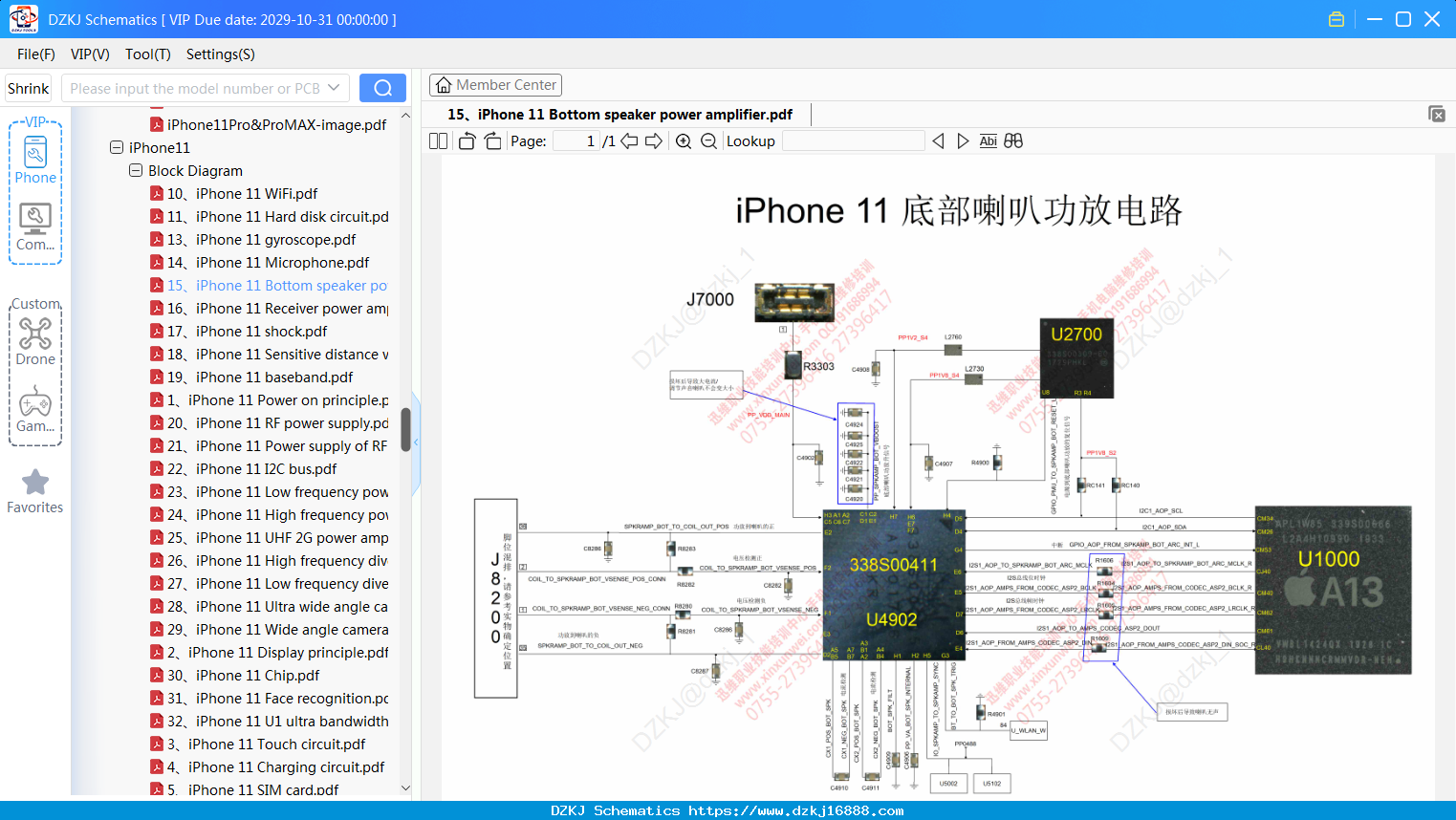The width and height of the screenshot is (1456, 820).
Task: Open iPhone 11 I2C bus.pdf
Action: click(x=243, y=468)
